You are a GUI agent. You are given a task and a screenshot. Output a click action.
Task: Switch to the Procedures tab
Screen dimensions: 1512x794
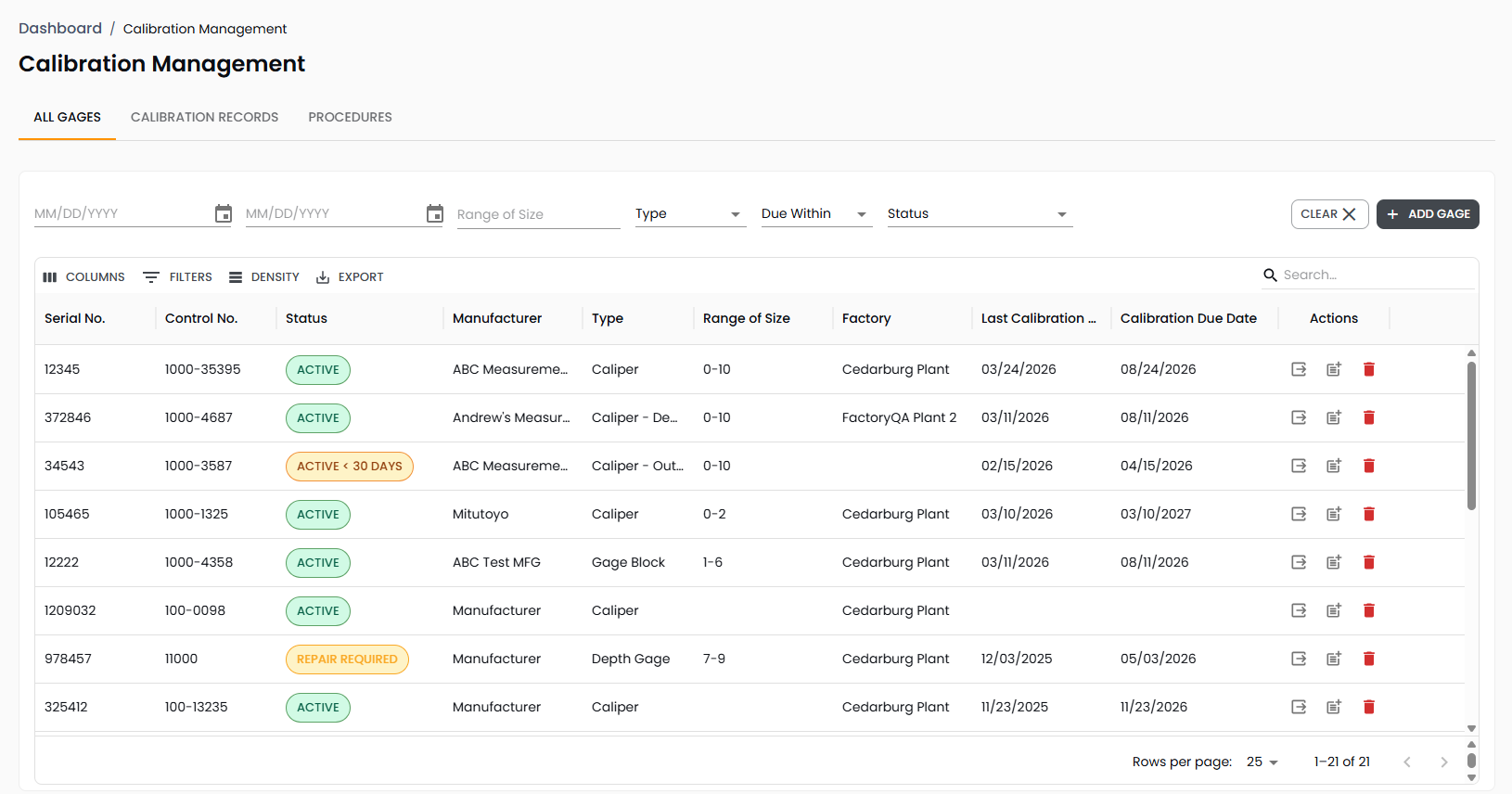(350, 118)
